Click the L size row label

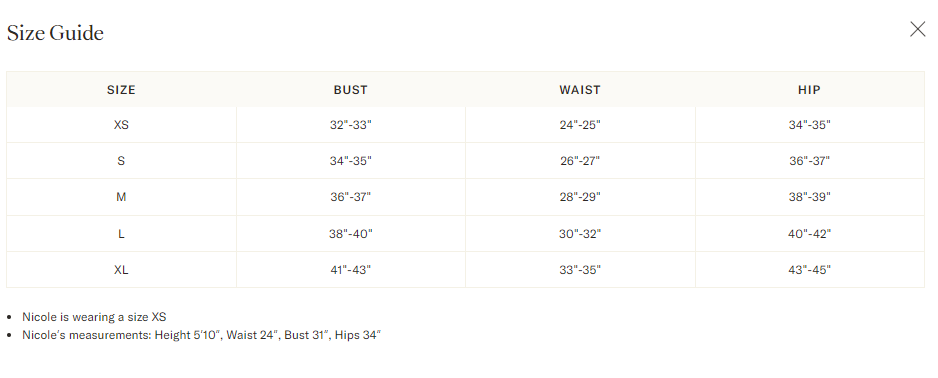(x=121, y=234)
